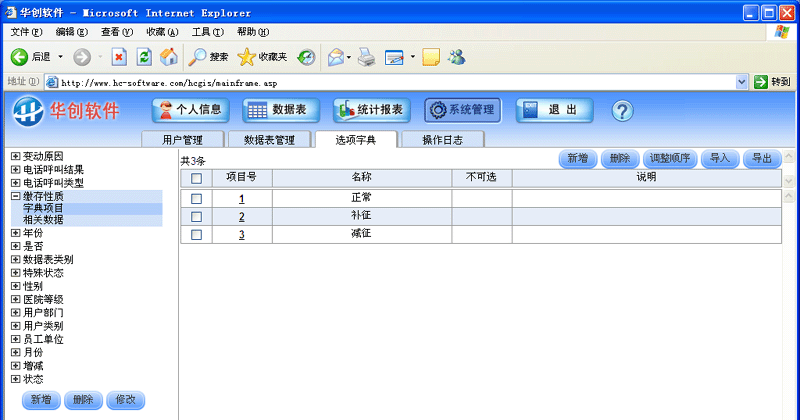Click the URL address input field

coord(398,82)
